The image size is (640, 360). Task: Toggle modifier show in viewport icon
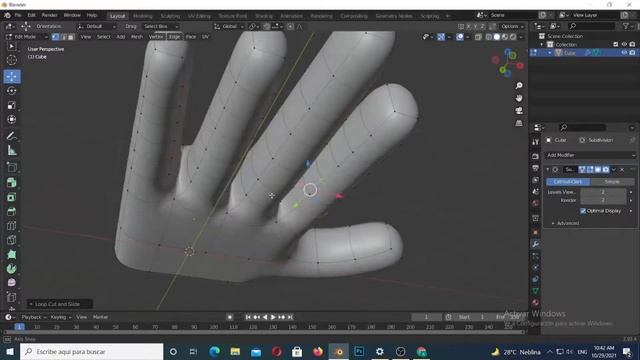598,169
